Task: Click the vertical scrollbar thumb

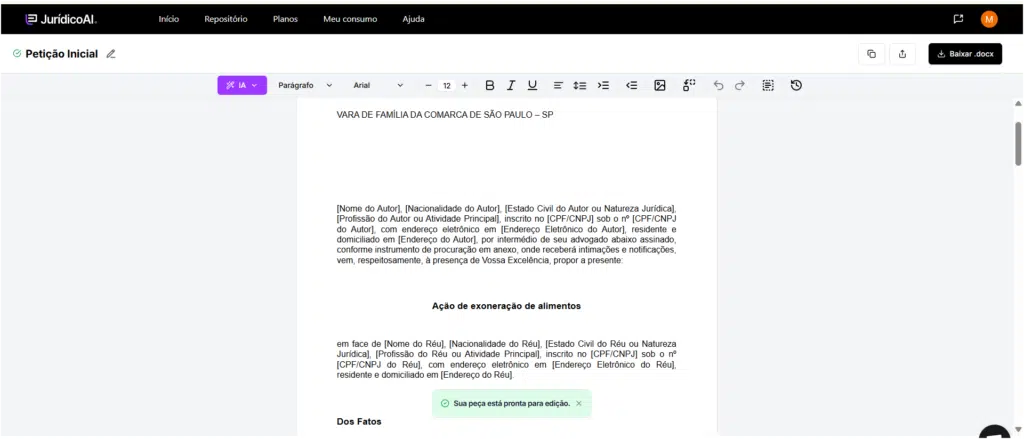Action: 1017,143
